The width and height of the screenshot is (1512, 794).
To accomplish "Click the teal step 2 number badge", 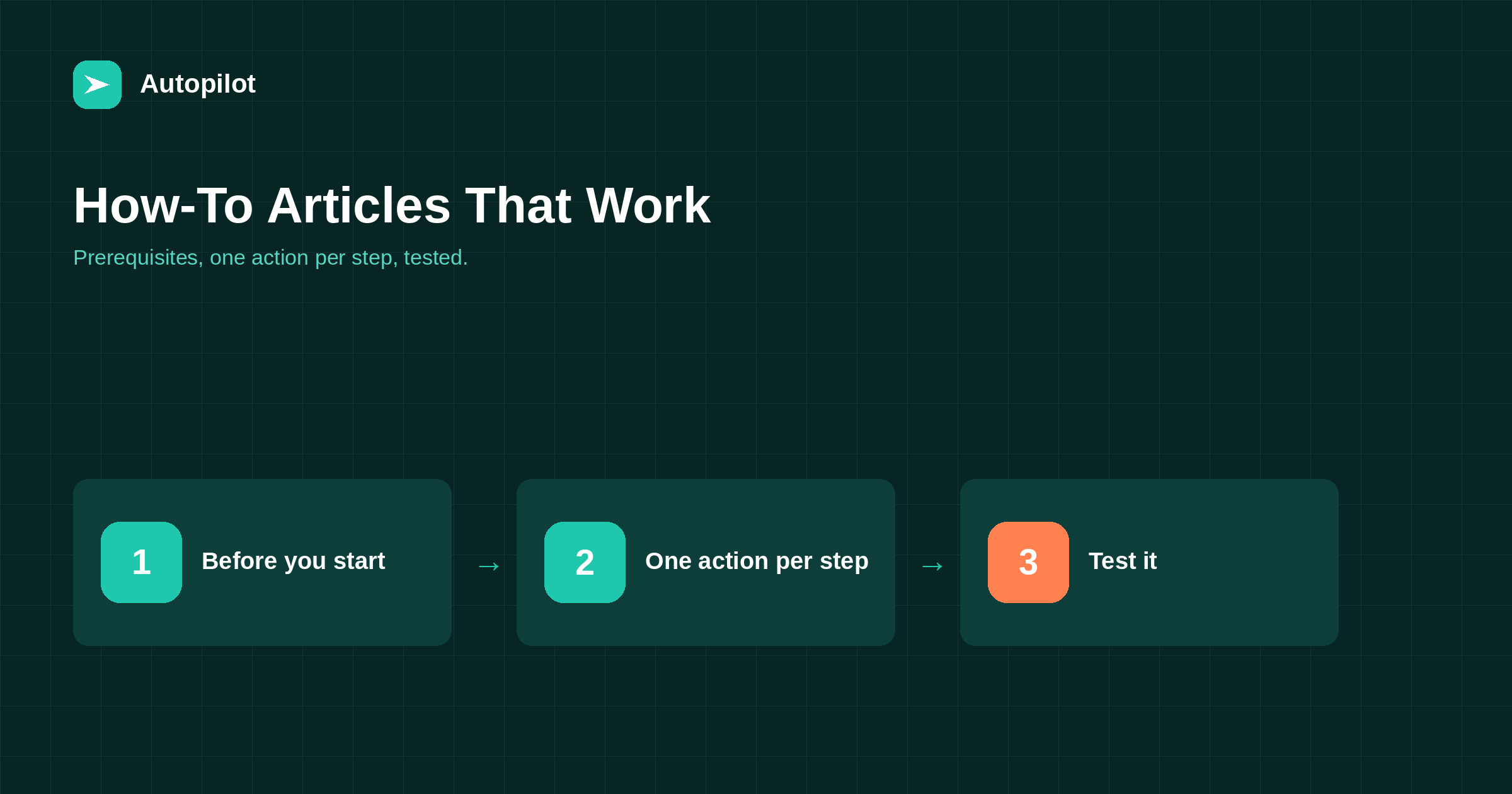I will point(585,562).
